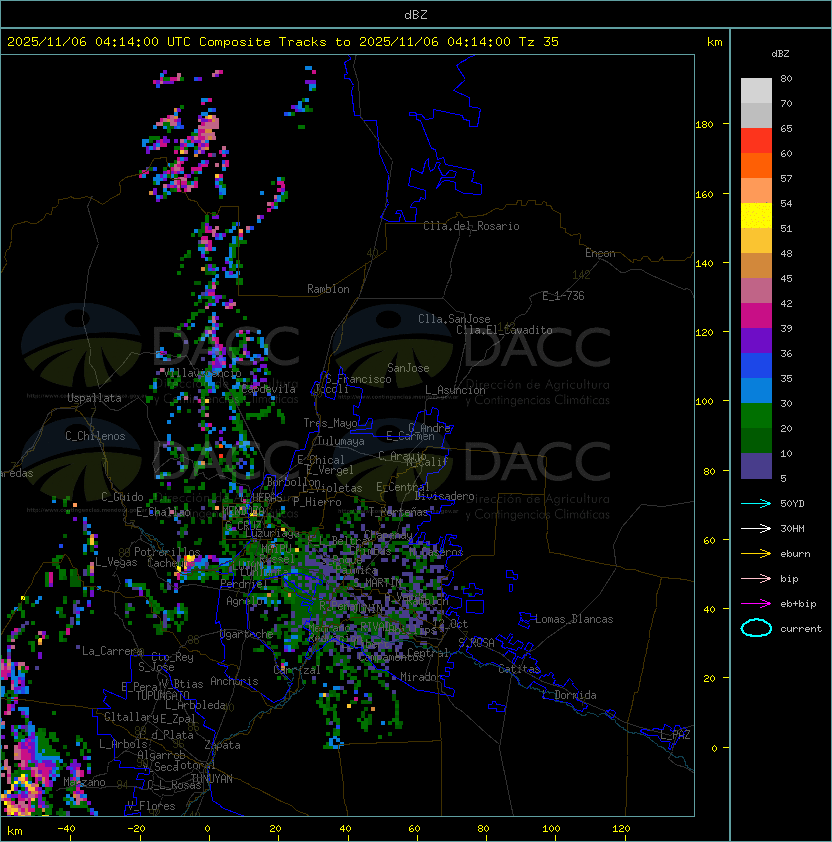Click the 'V_Flores' map label

pyautogui.click(x=151, y=806)
